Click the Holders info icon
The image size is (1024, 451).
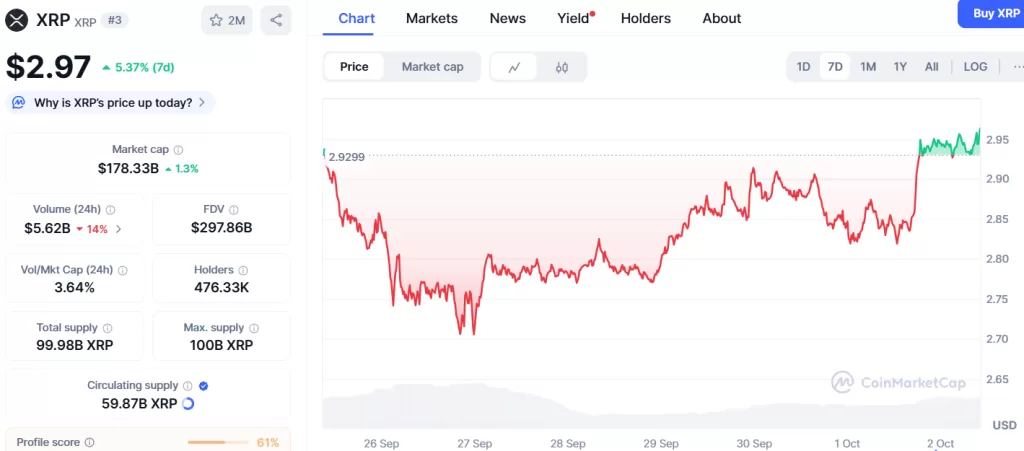[244, 270]
